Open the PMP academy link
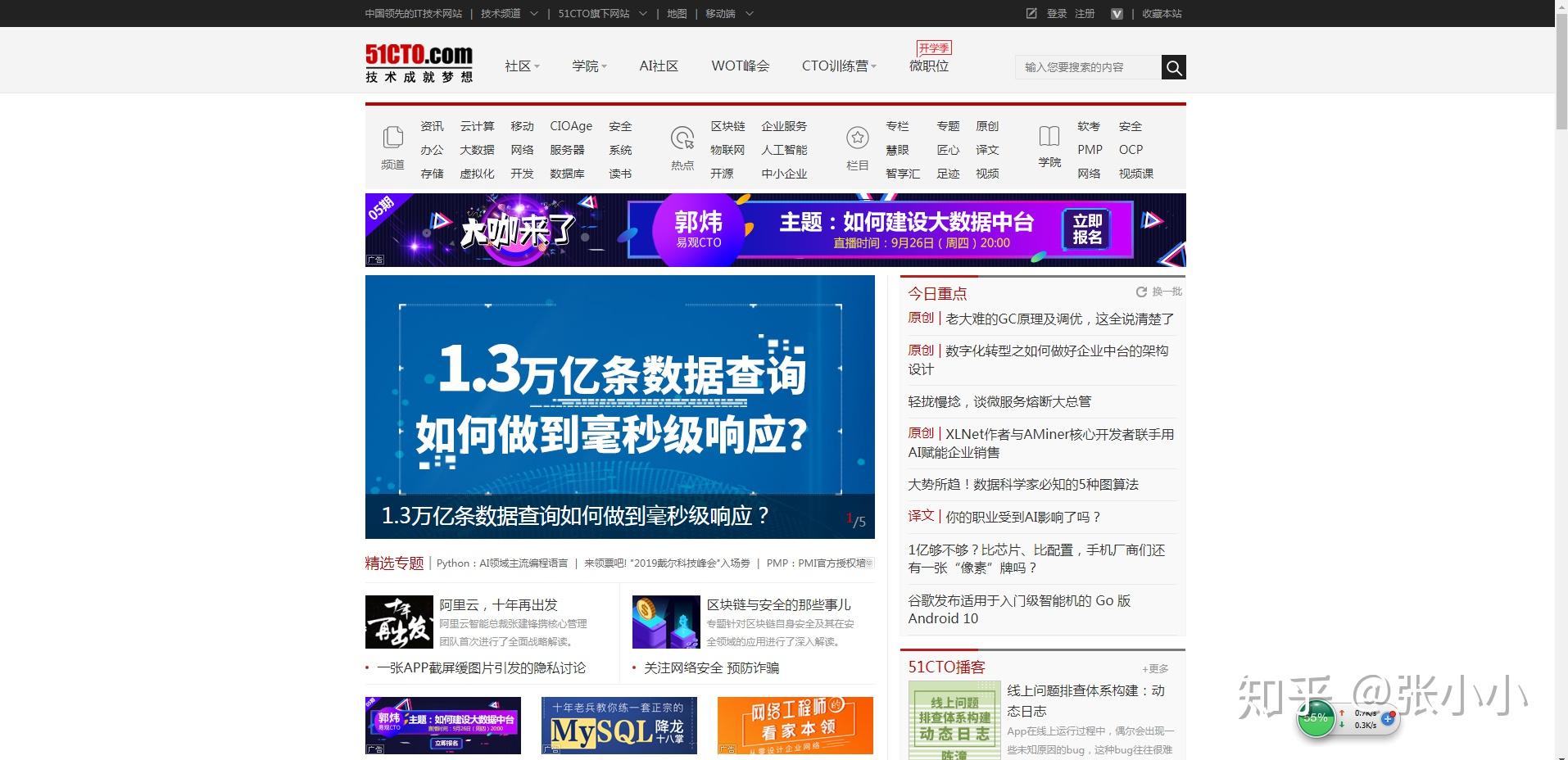This screenshot has width=1568, height=760. pos(1090,150)
